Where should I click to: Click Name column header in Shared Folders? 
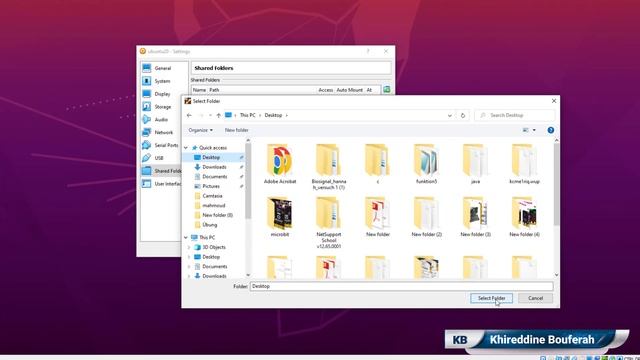[x=199, y=90]
